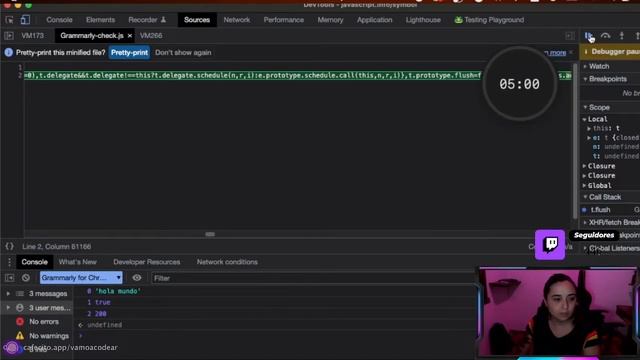Click the Twitch Seguidores overlay icon
The width and height of the screenshot is (640, 360).
coord(550,244)
